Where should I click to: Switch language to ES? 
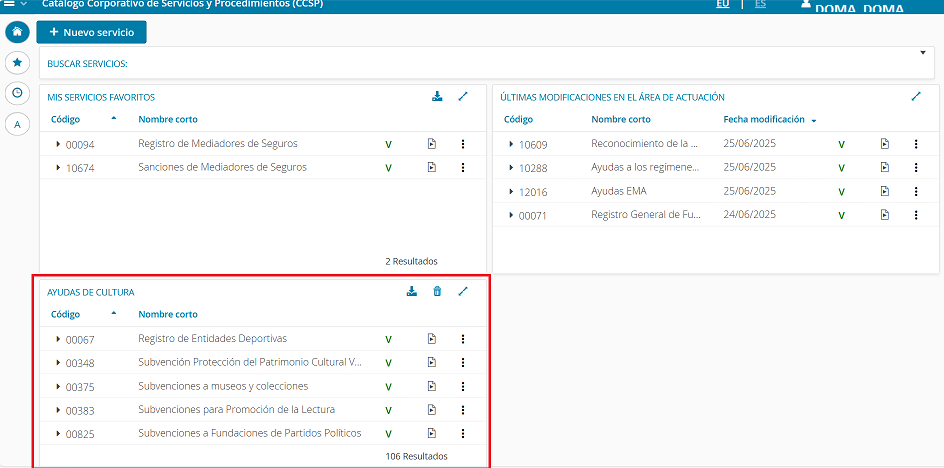(x=760, y=4)
